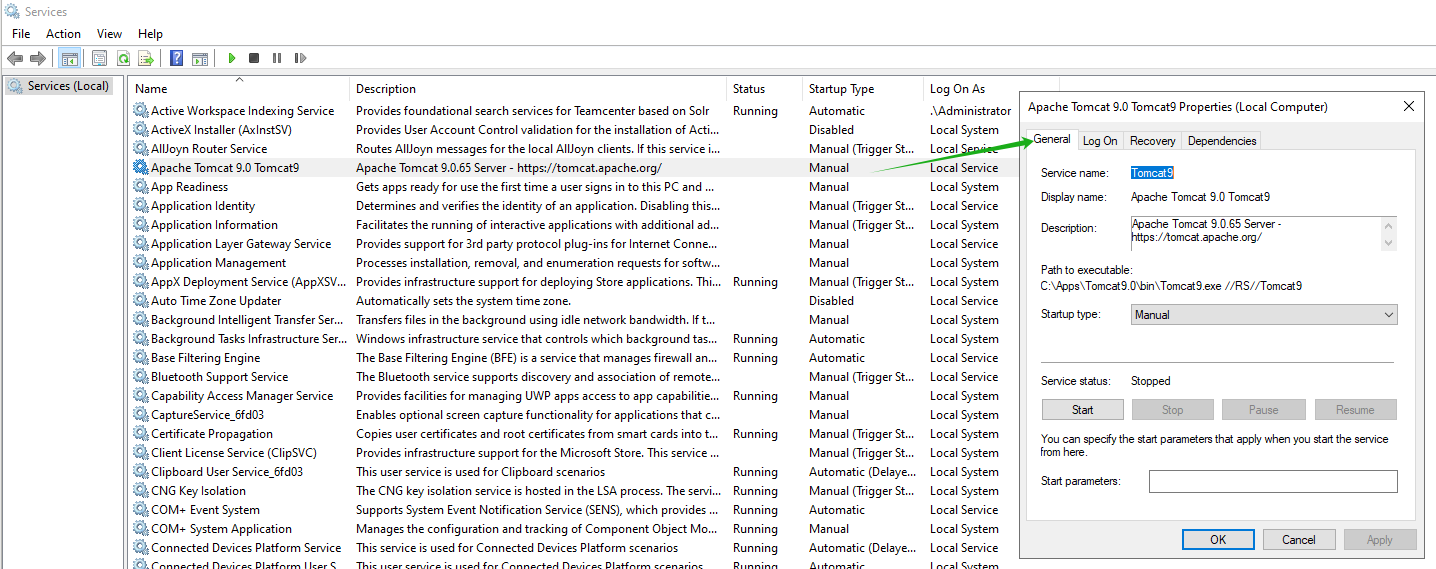Toggle Show/Hide Console Tree toolbar icon
Image resolution: width=1436 pixels, height=569 pixels.
tap(69, 58)
